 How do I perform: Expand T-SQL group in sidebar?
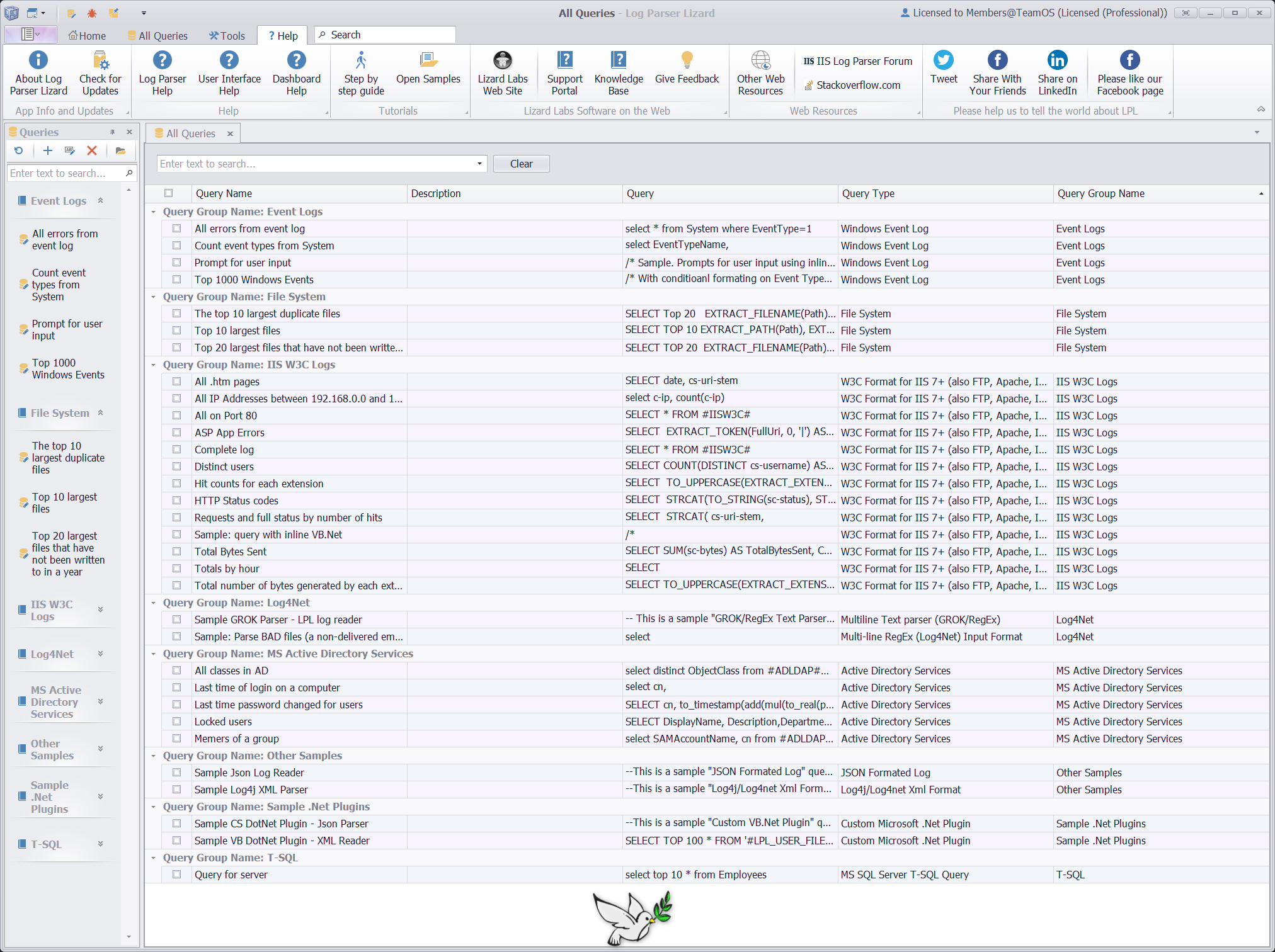[100, 844]
